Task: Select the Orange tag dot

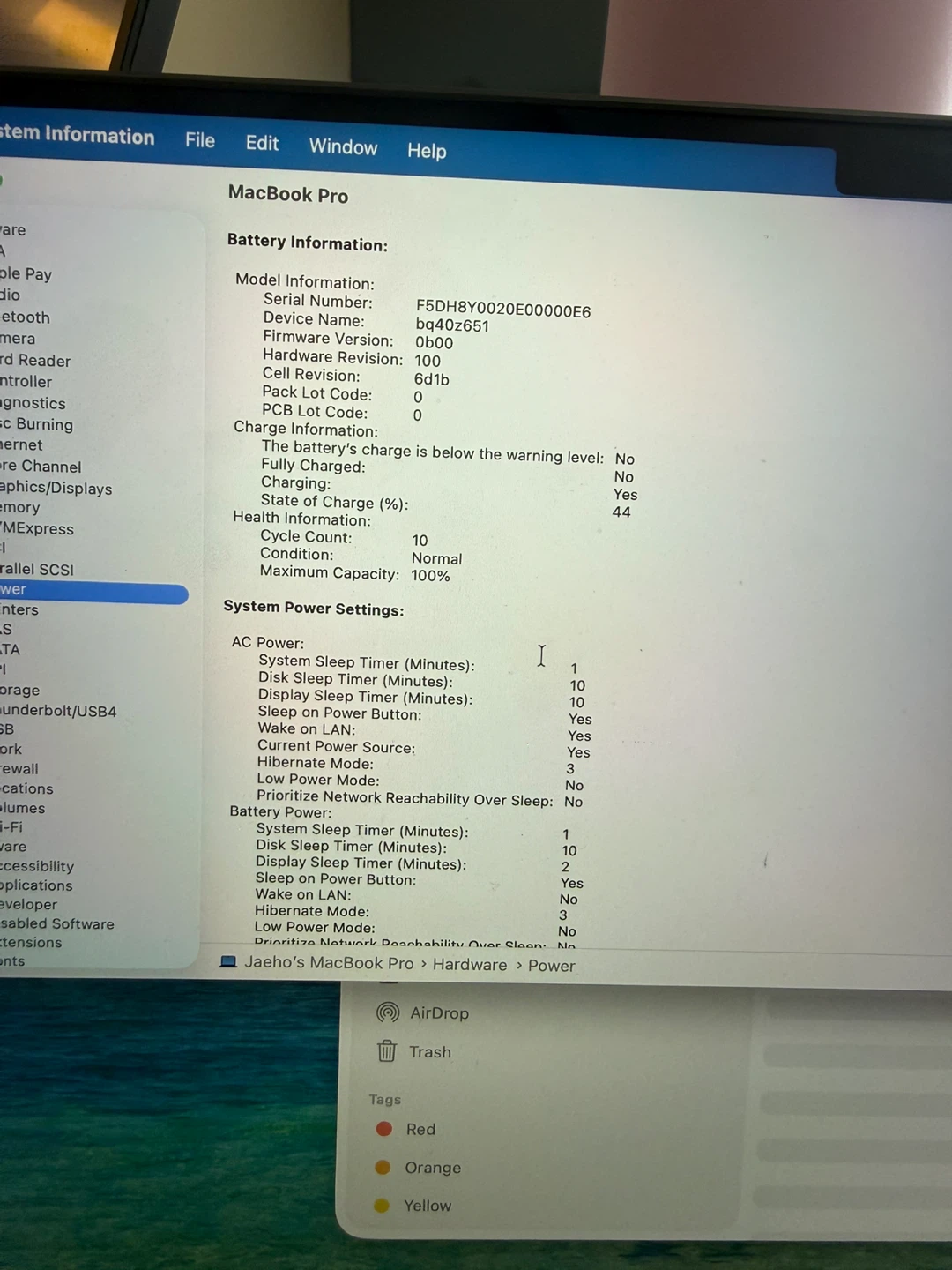Action: pyautogui.click(x=383, y=1167)
